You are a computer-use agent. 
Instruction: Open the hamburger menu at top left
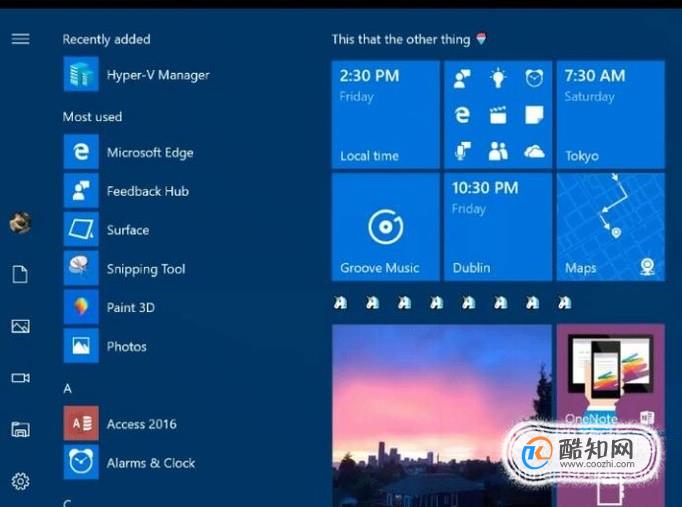(x=20, y=39)
